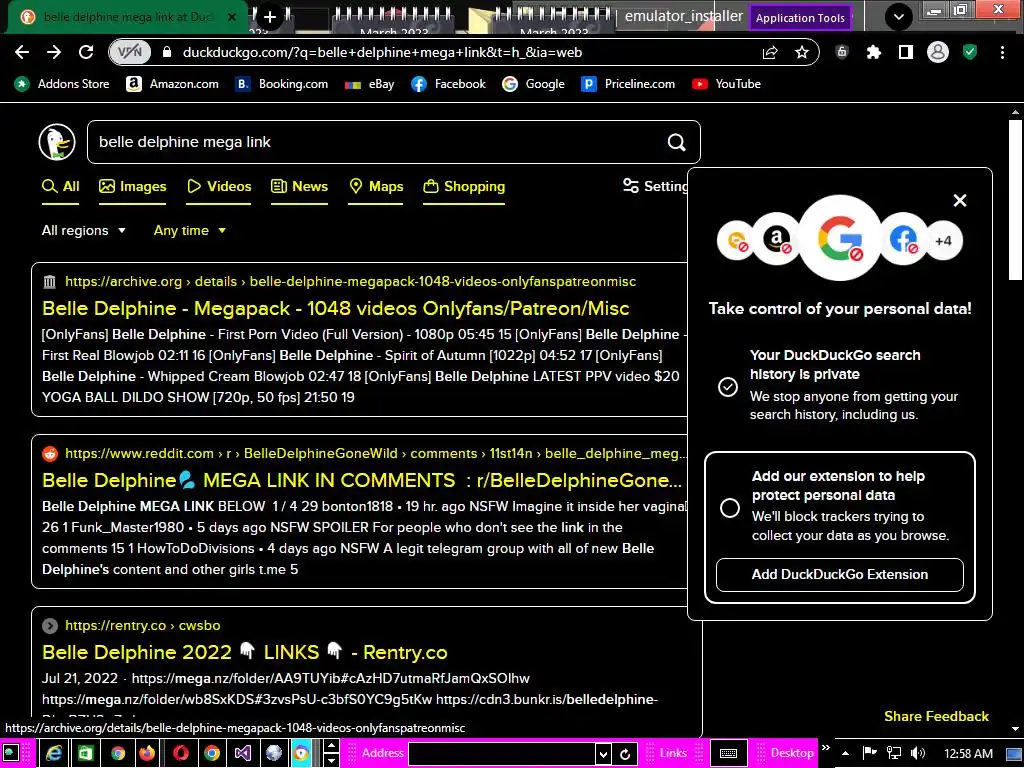Toggle the browser side panel
The width and height of the screenshot is (1024, 768).
(x=906, y=52)
